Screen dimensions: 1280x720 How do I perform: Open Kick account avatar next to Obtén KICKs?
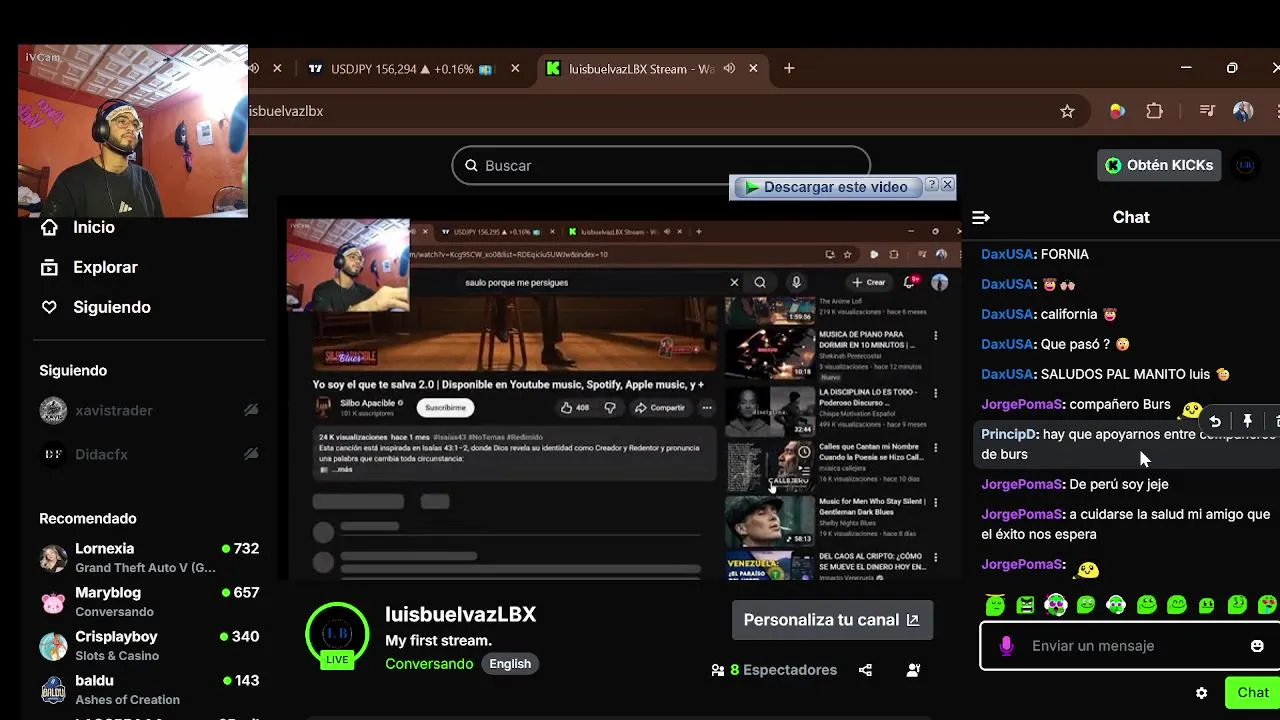coord(1245,165)
